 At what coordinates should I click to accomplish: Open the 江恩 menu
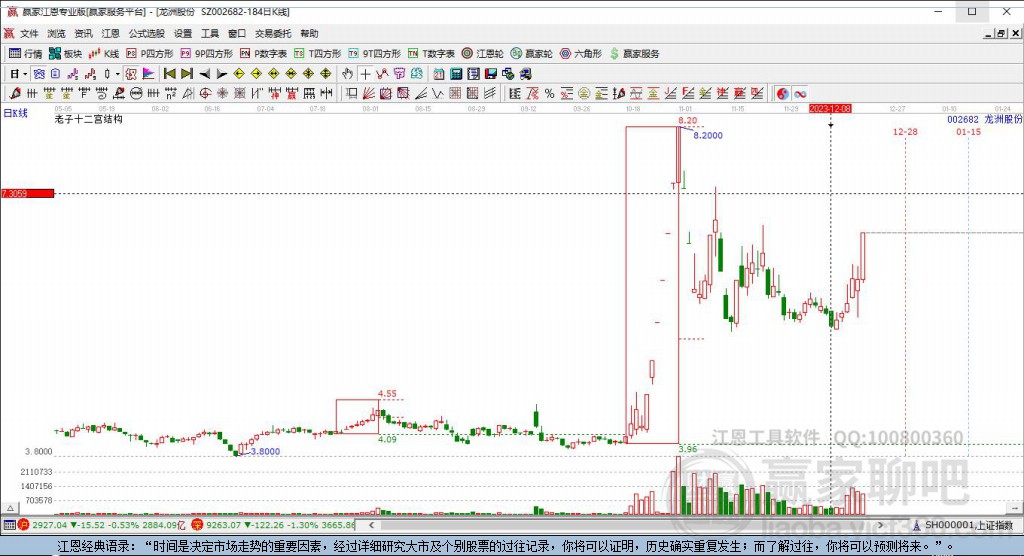pos(110,33)
